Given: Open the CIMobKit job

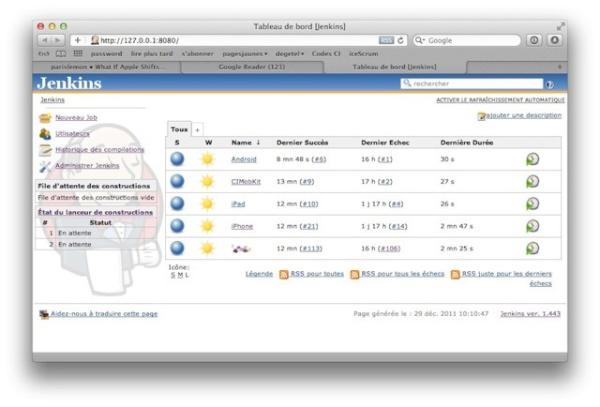Looking at the screenshot, I should (246, 182).
